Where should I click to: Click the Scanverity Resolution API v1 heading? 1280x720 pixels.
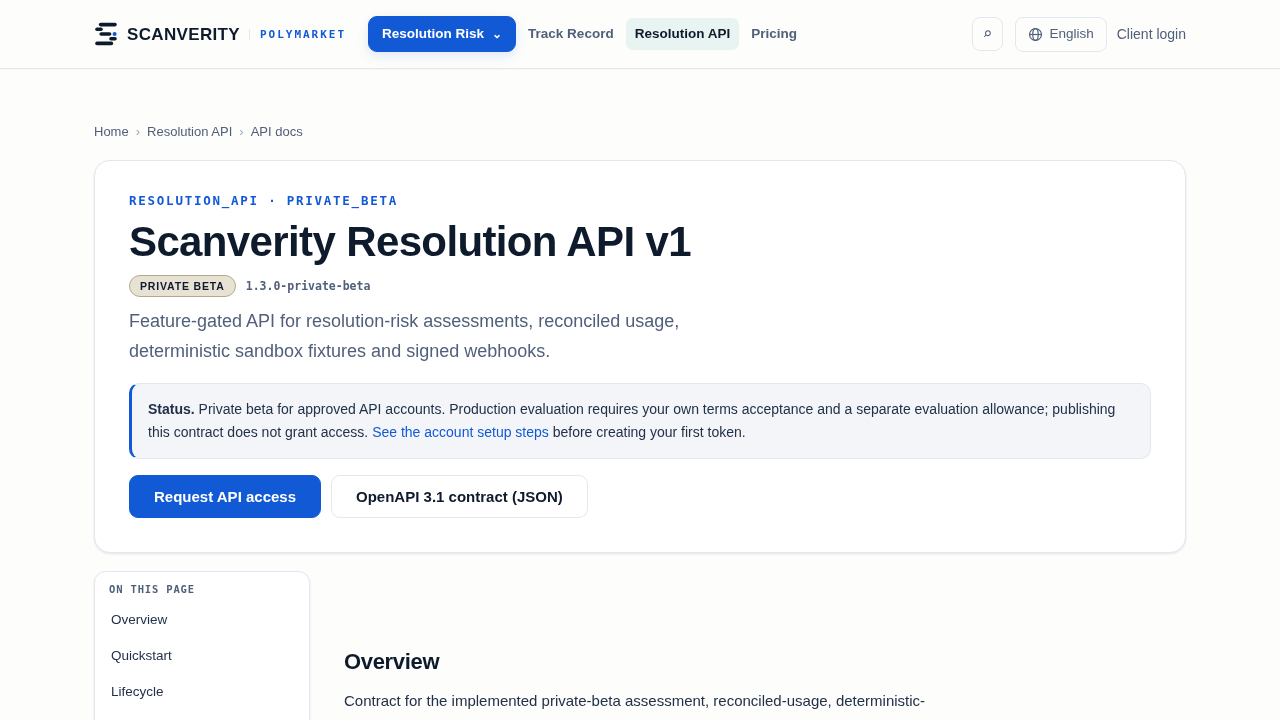point(410,242)
